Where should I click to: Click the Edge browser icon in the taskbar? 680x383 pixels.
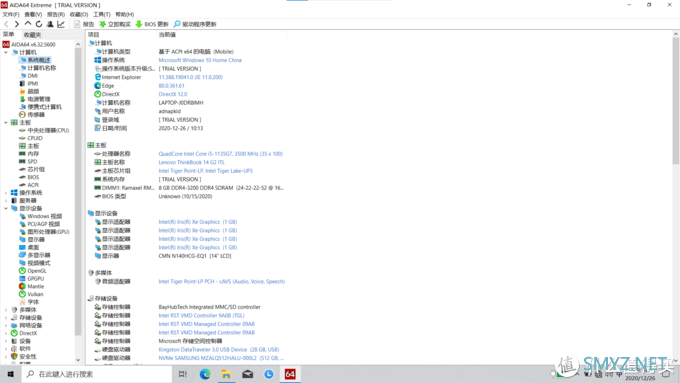[205, 374]
